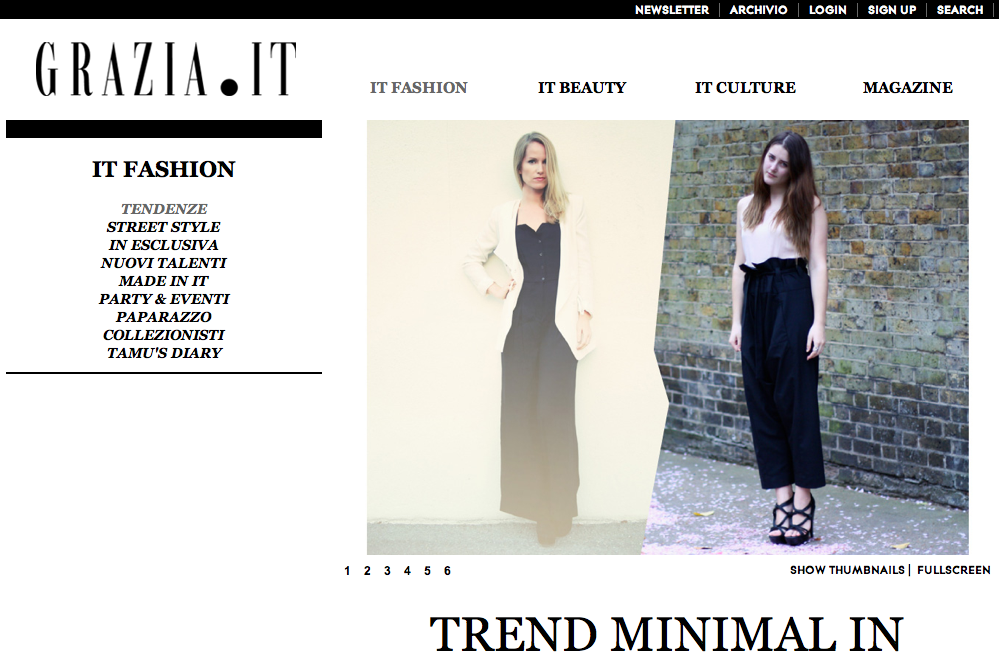Show thumbnails of the gallery

coord(847,570)
